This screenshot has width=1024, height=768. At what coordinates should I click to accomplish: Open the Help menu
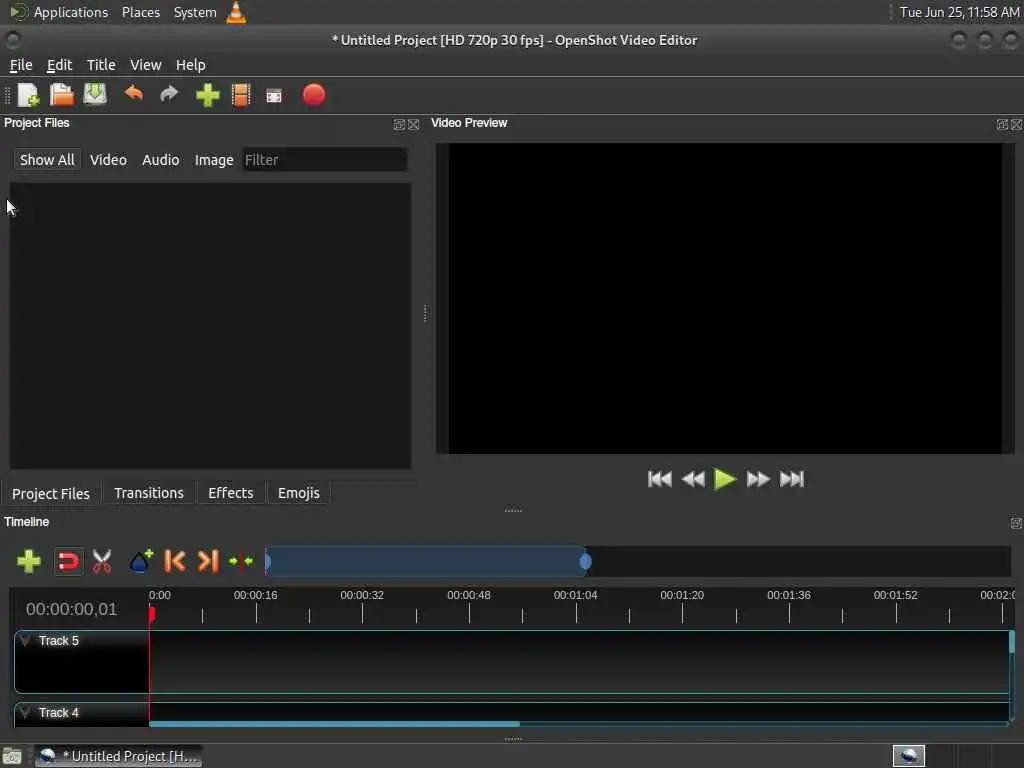191,65
